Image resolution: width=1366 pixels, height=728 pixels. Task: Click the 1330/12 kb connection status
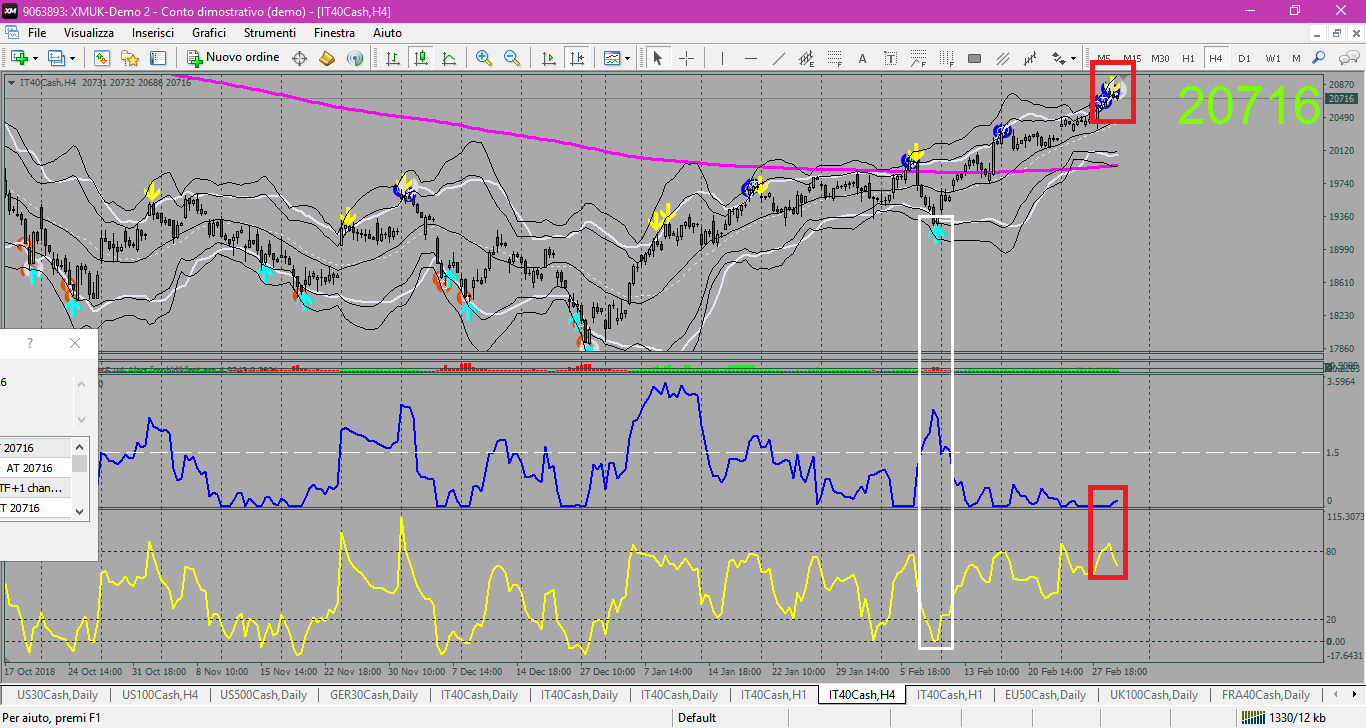[1283, 717]
